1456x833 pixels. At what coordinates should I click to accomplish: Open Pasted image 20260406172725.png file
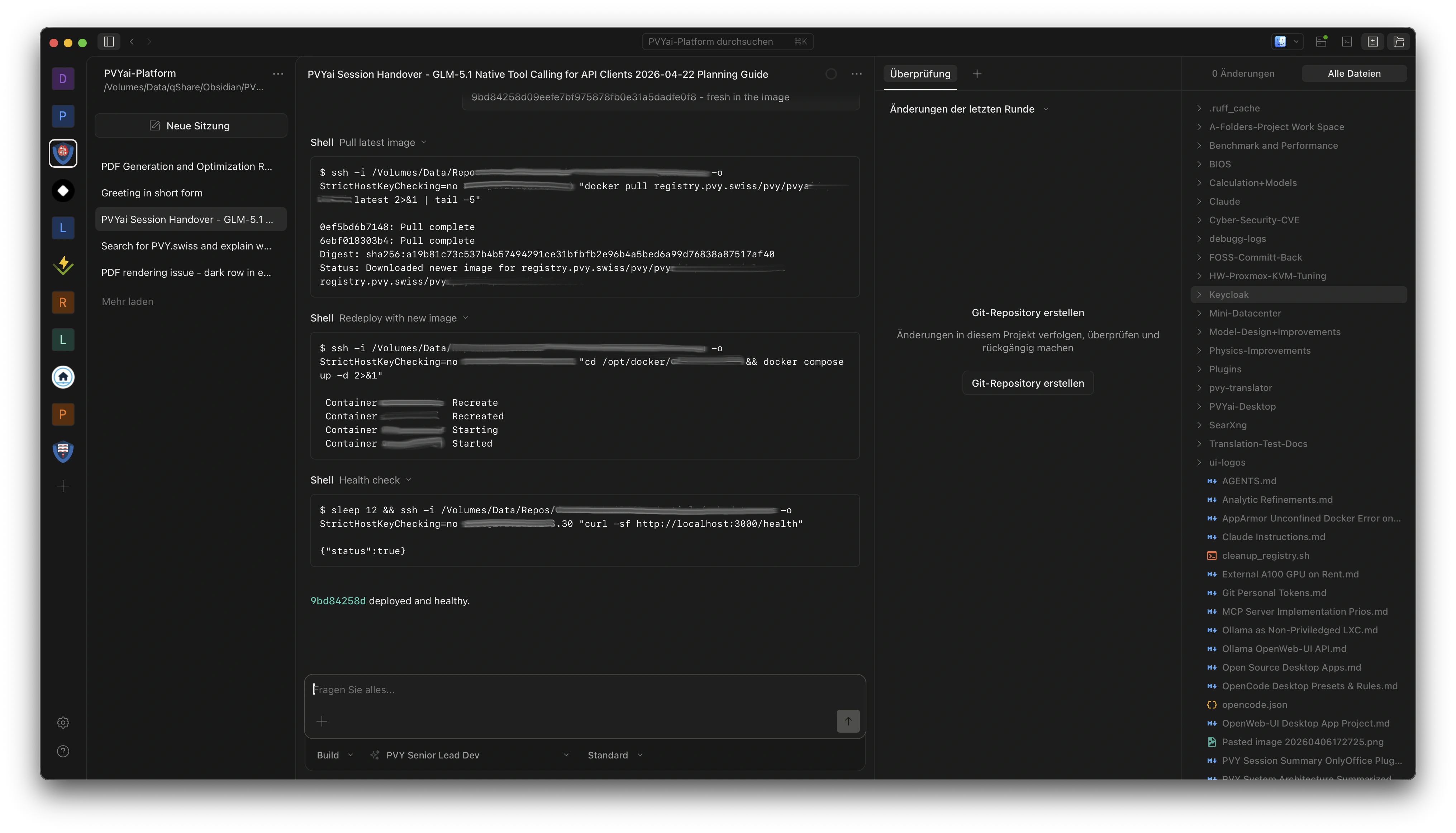pos(1299,742)
